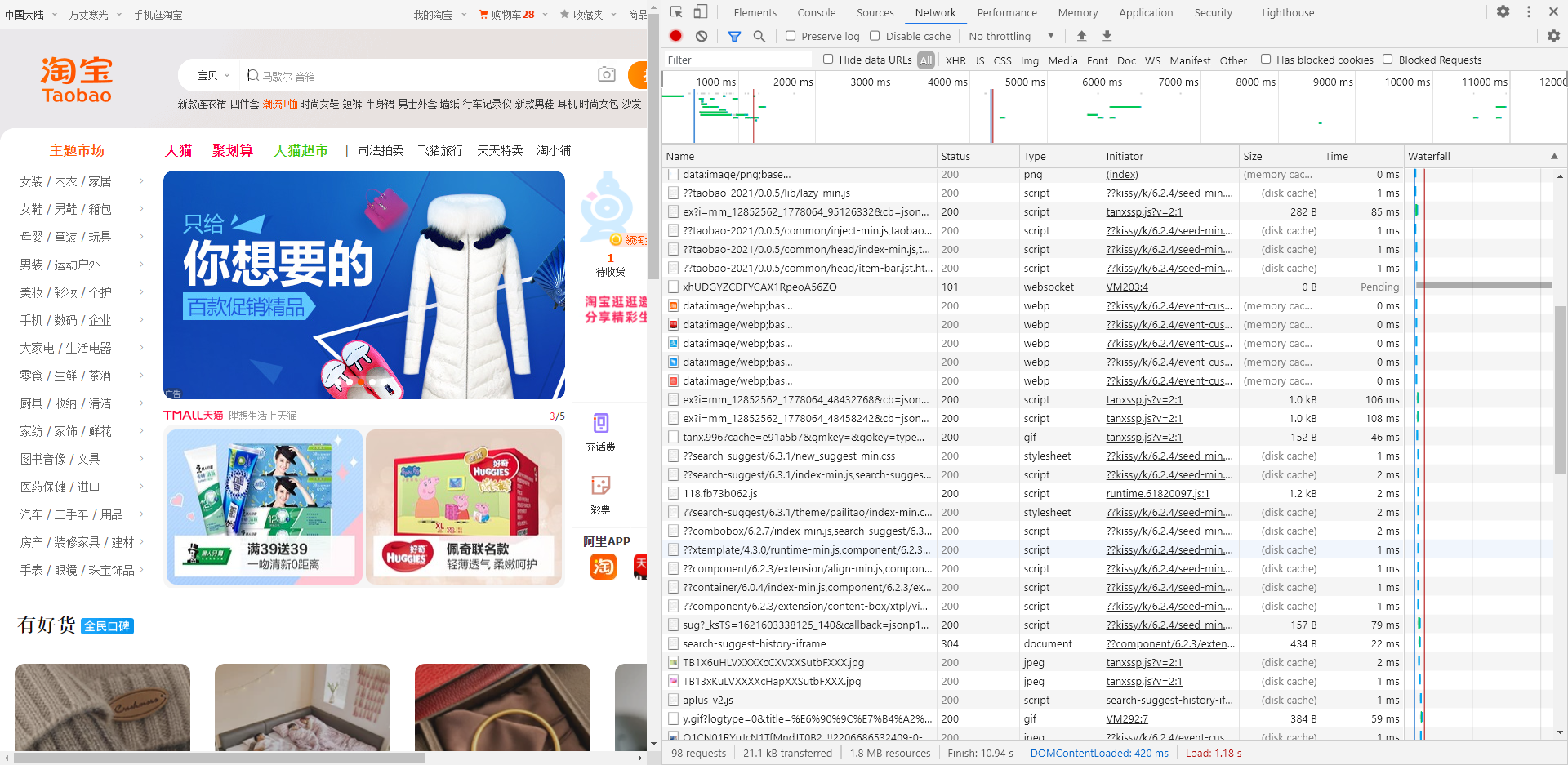The width and height of the screenshot is (1568, 765).
Task: Open the 佩奇联名款 Huggies product thumbnail
Action: click(x=464, y=507)
